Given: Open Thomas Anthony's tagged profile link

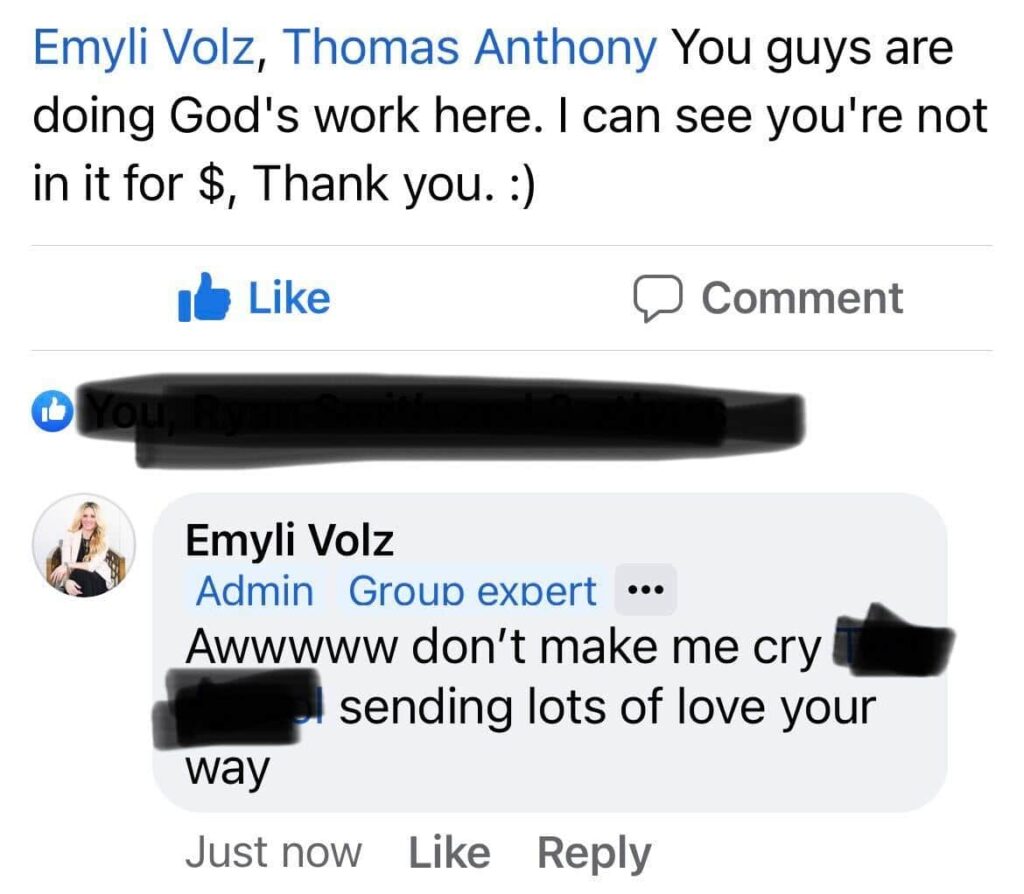Looking at the screenshot, I should [471, 47].
